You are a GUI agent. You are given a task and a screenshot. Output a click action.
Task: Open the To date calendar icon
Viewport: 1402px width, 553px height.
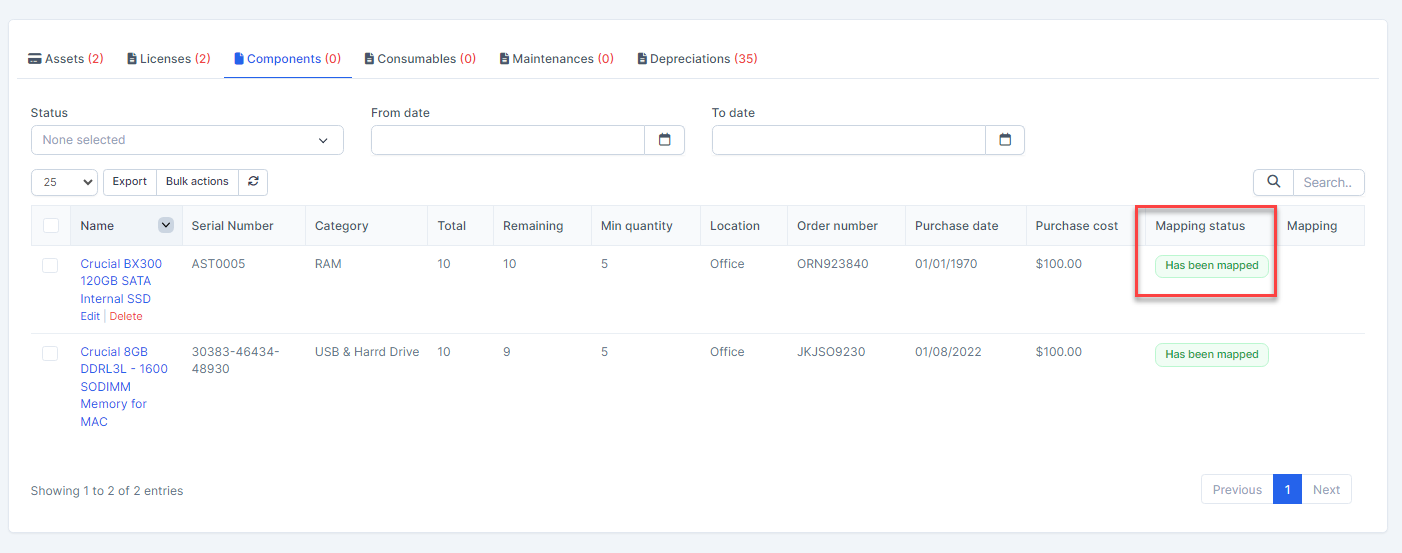[1005, 140]
